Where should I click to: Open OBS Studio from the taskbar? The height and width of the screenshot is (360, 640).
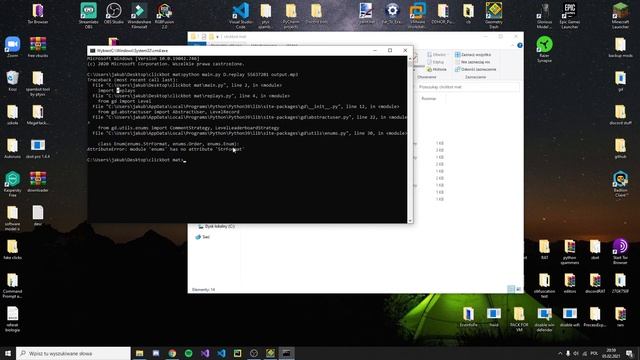(x=254, y=353)
